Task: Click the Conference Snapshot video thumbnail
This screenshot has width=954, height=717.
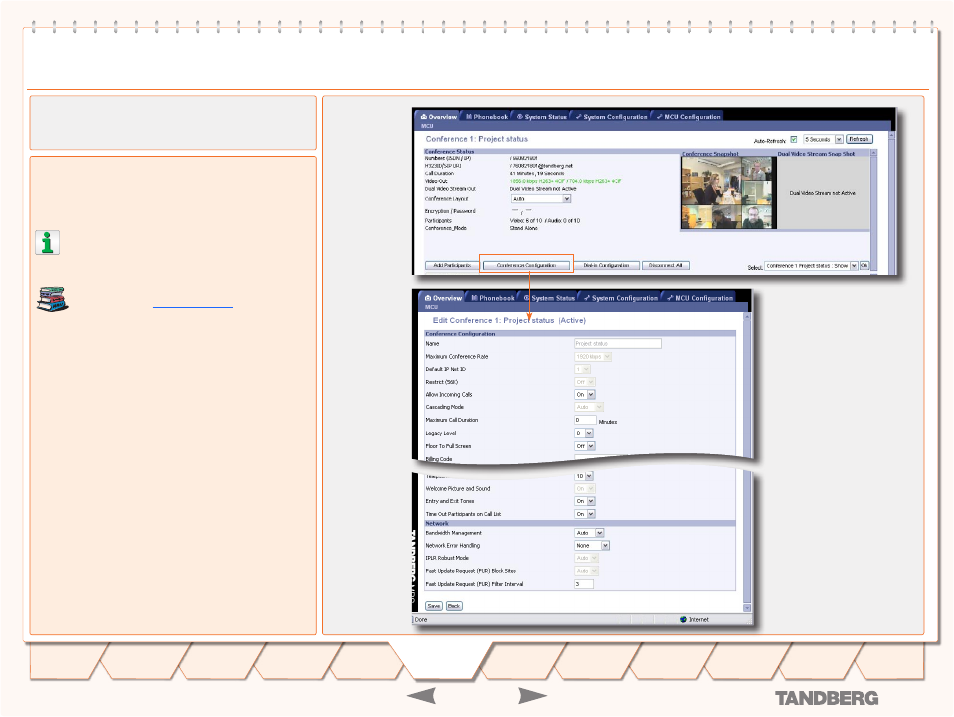Action: point(728,193)
